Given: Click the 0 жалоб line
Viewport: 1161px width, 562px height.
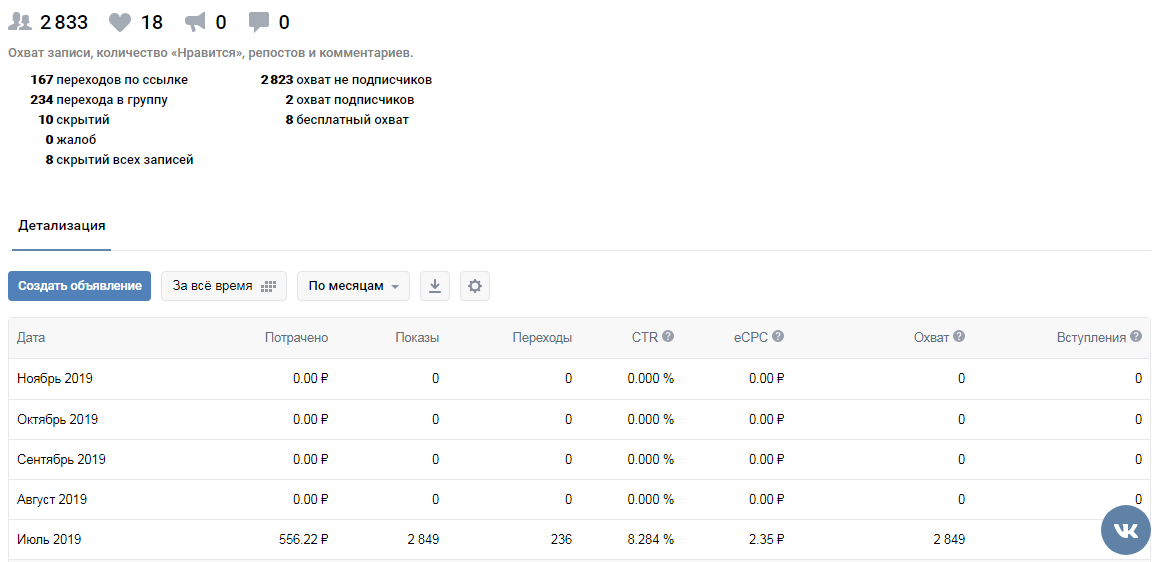Looking at the screenshot, I should coord(70,140).
